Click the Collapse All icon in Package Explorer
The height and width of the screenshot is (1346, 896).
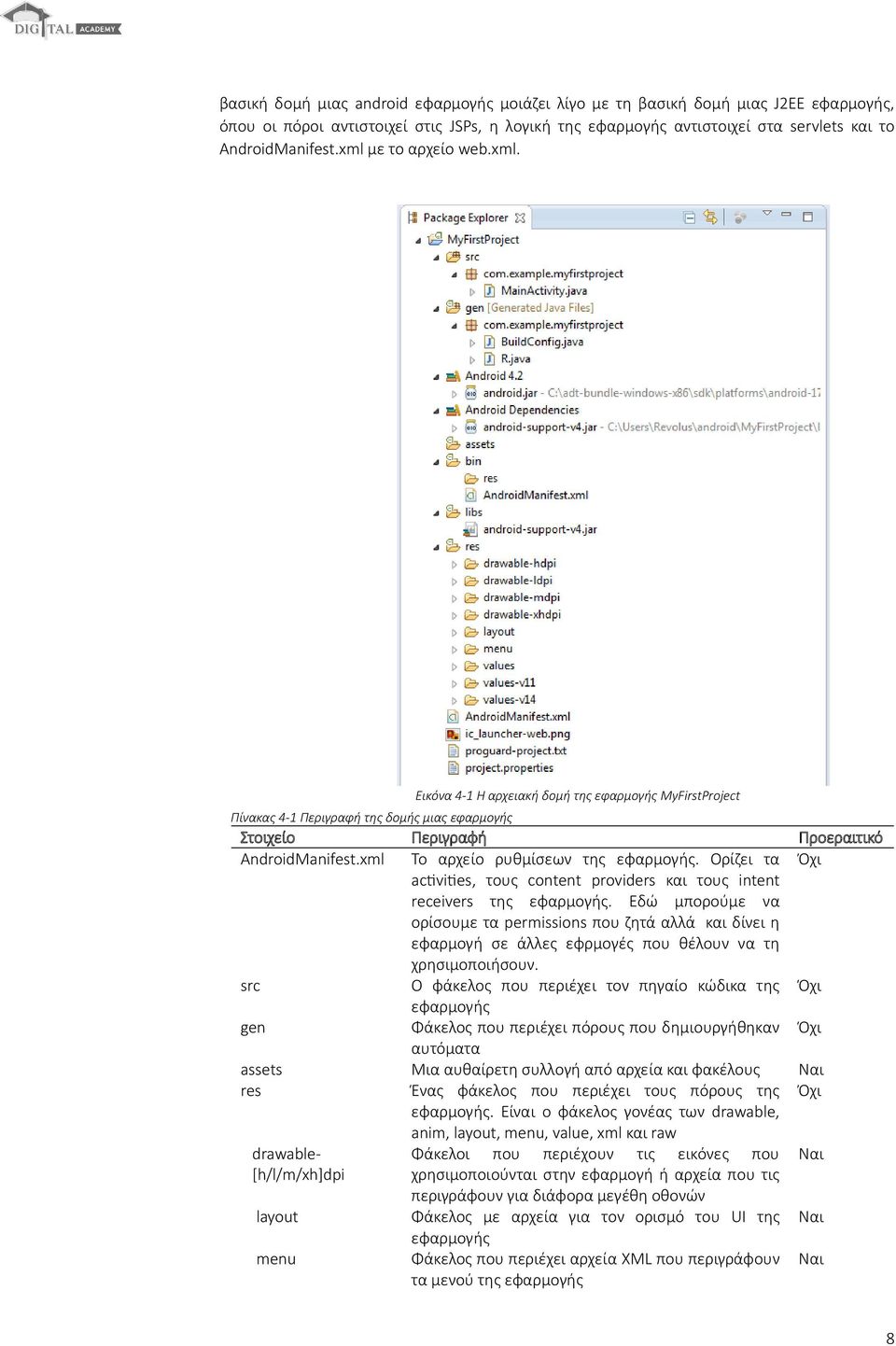[x=689, y=217]
